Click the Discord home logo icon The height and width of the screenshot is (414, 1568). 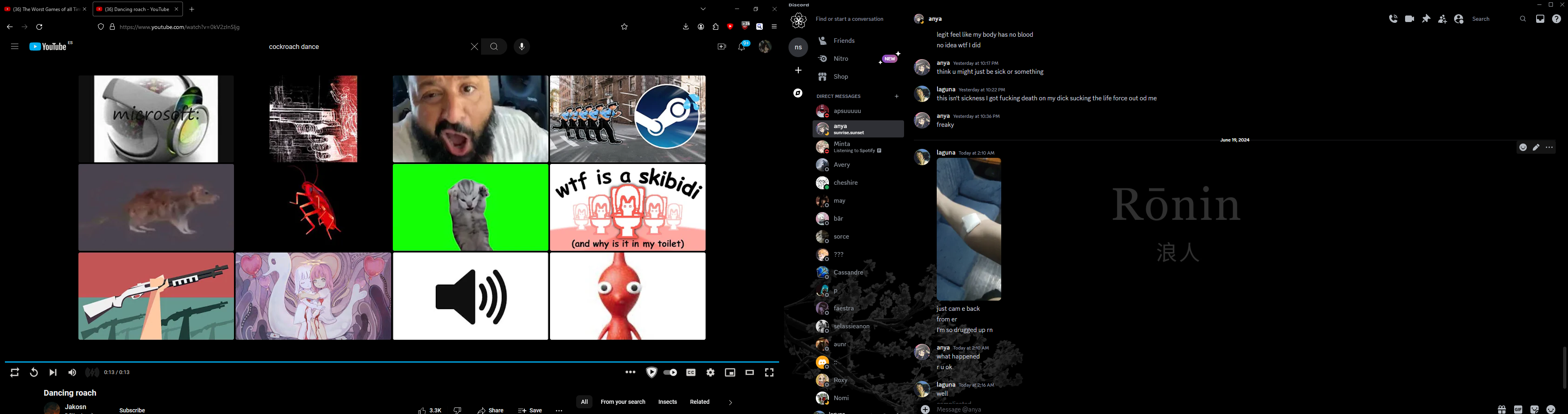[x=798, y=21]
